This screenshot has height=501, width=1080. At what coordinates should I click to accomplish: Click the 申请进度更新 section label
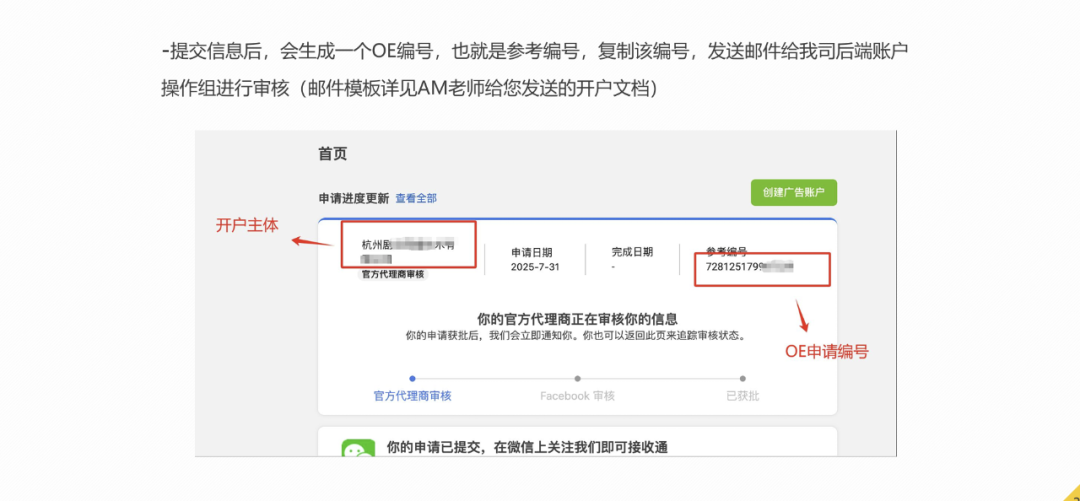click(354, 198)
